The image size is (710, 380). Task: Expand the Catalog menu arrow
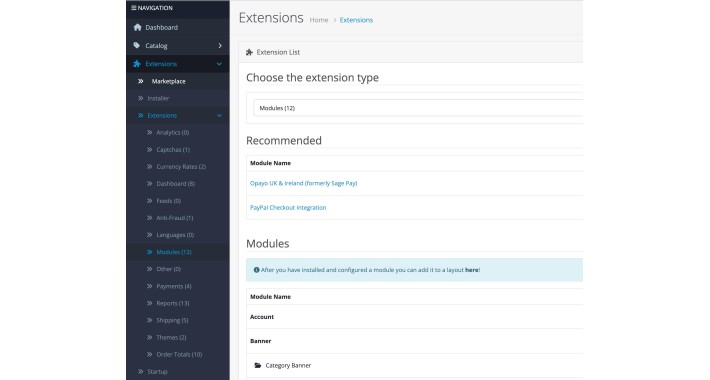(220, 45)
